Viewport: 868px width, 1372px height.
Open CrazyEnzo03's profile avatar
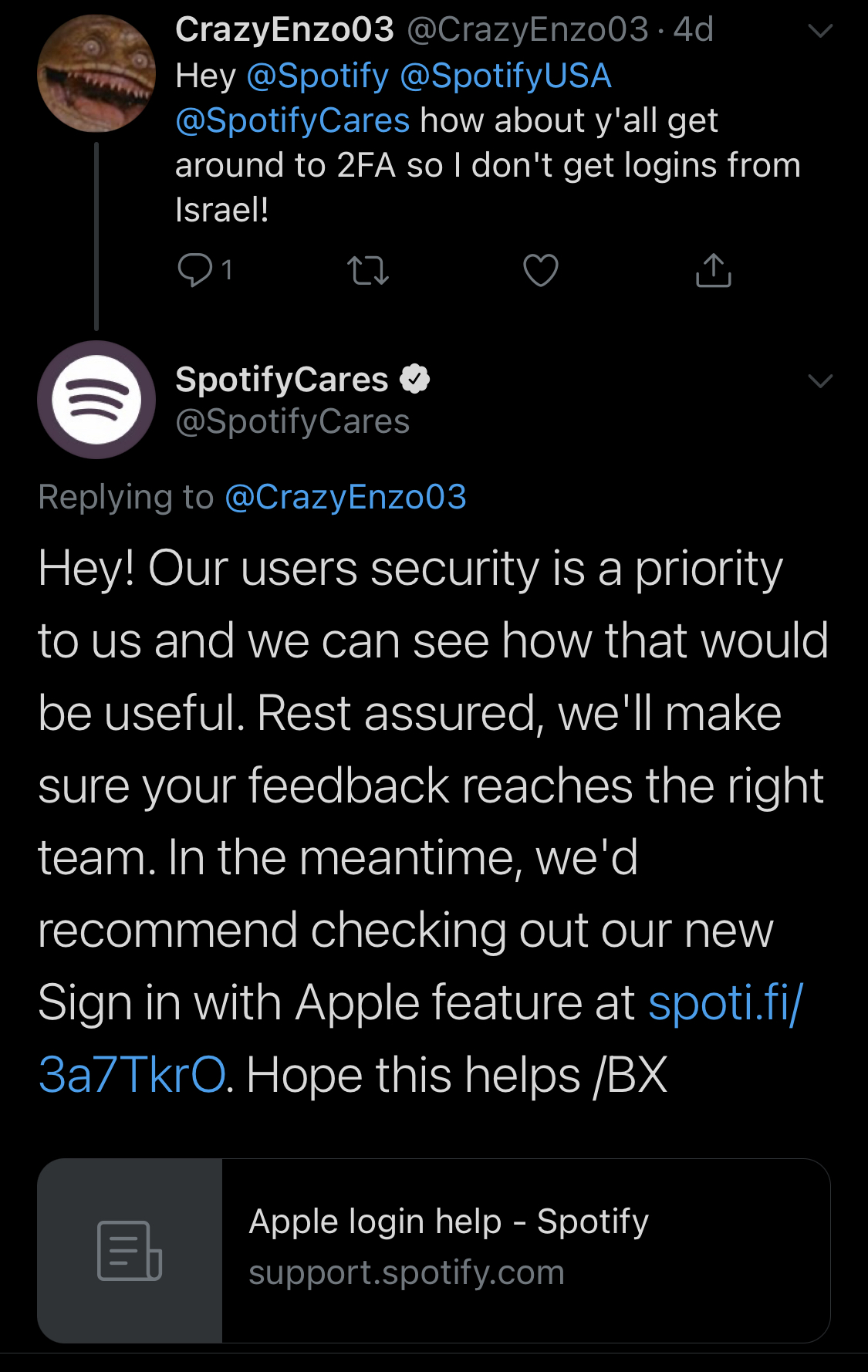pos(96,74)
